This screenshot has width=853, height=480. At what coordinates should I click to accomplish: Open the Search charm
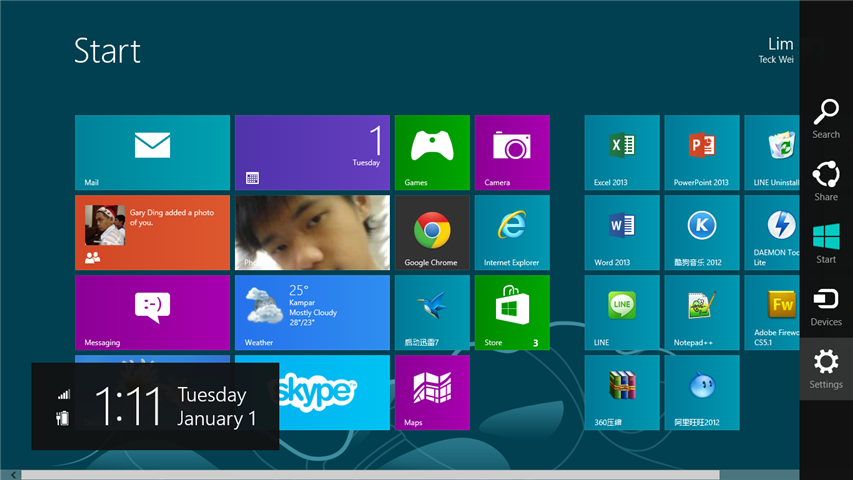[x=826, y=119]
